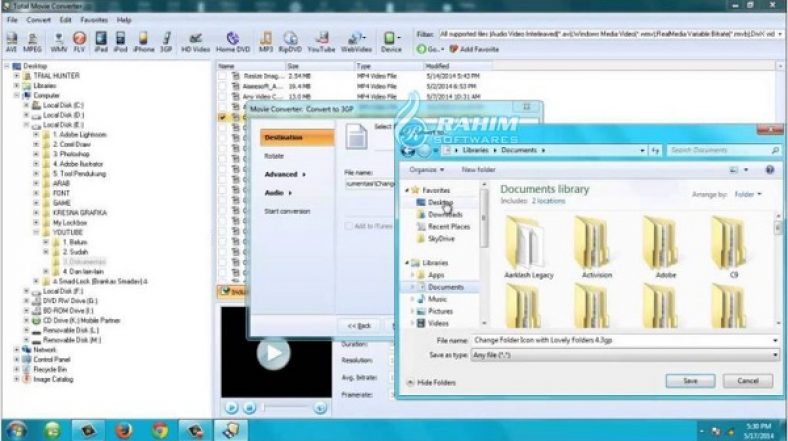
Task: Open the Organize dropdown menu
Action: [x=426, y=170]
